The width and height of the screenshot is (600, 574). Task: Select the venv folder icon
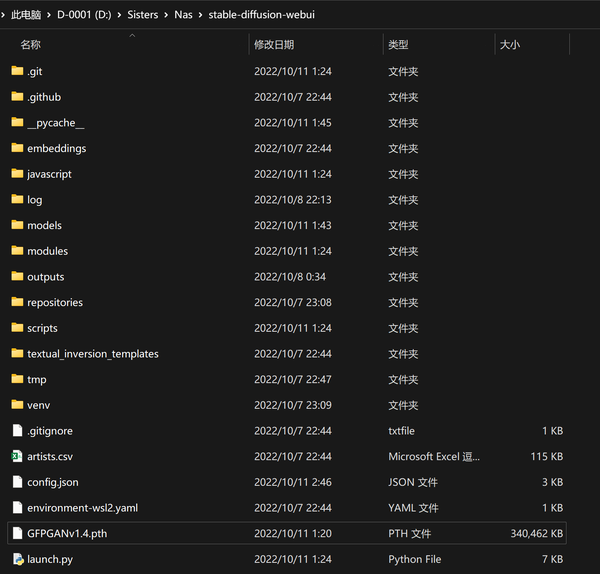point(17,404)
